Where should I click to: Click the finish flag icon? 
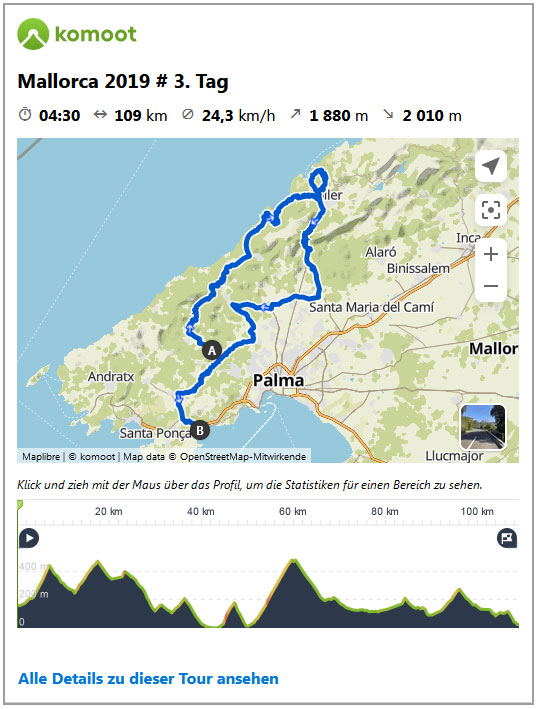(507, 538)
